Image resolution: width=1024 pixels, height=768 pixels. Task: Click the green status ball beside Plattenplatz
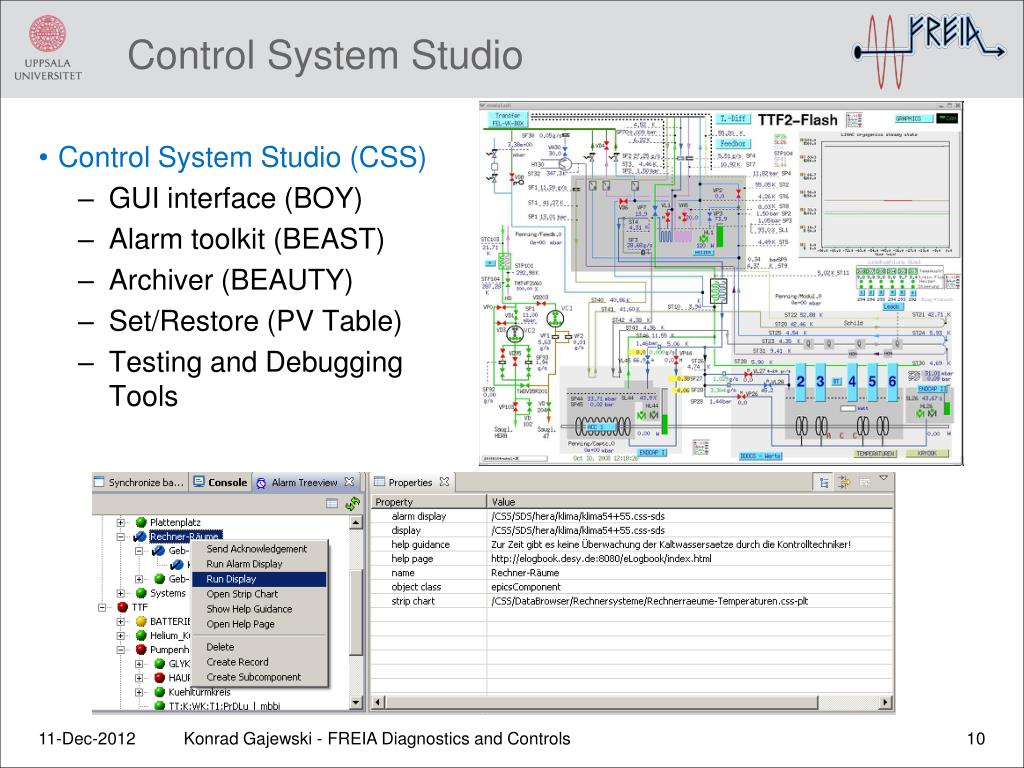point(141,522)
